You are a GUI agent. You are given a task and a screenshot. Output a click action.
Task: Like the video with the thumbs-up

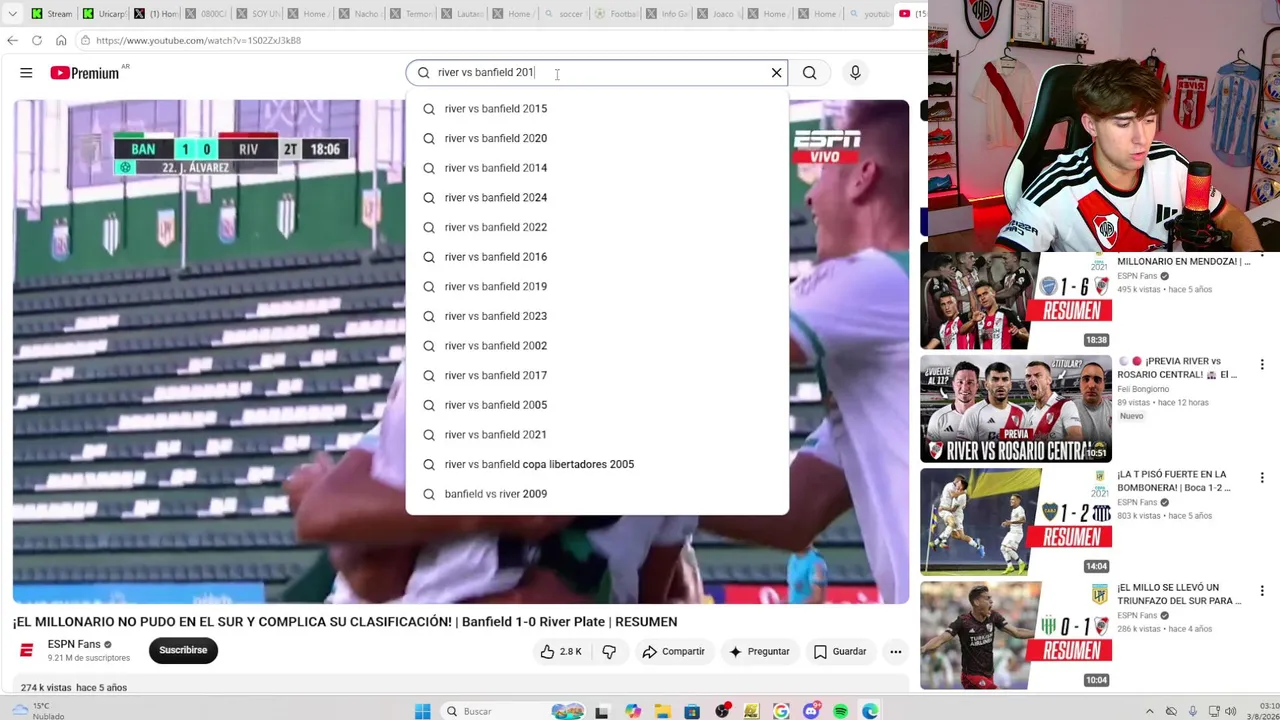(x=561, y=651)
